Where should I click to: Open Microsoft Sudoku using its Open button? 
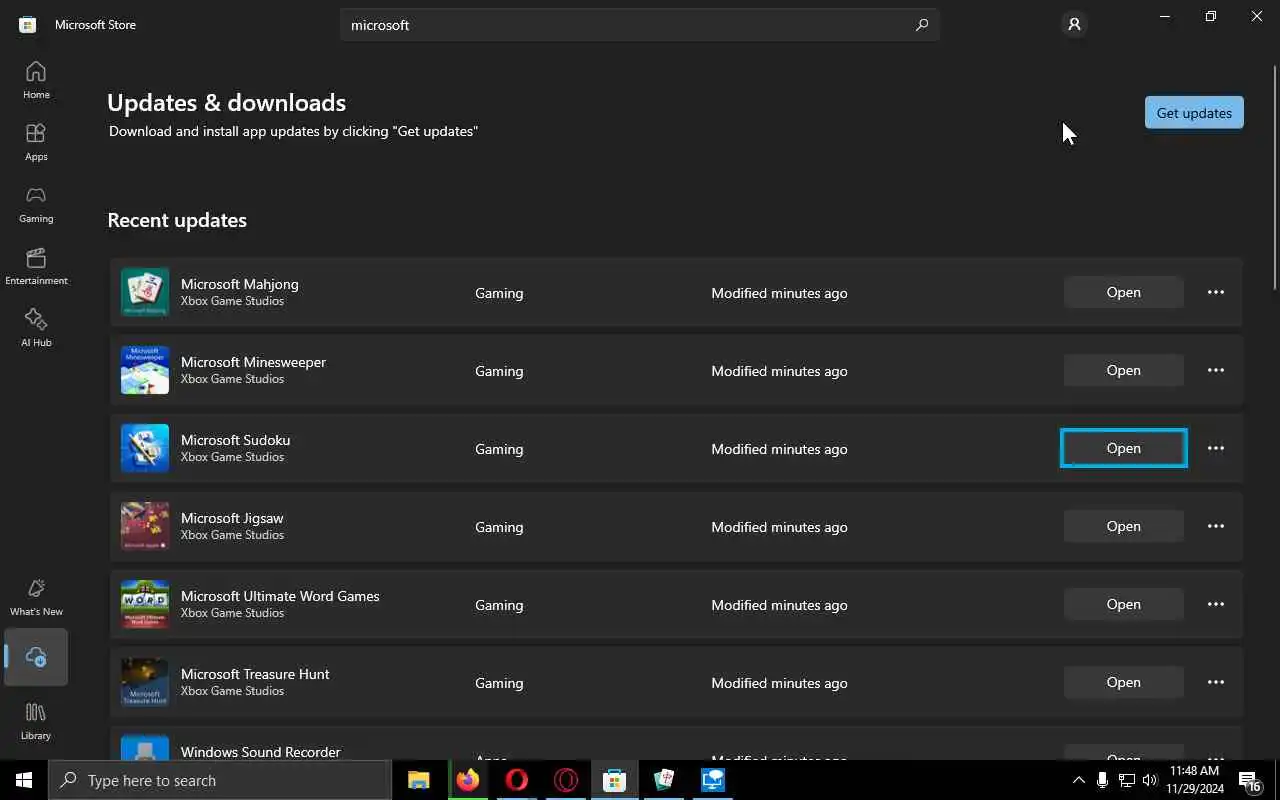tap(1124, 448)
